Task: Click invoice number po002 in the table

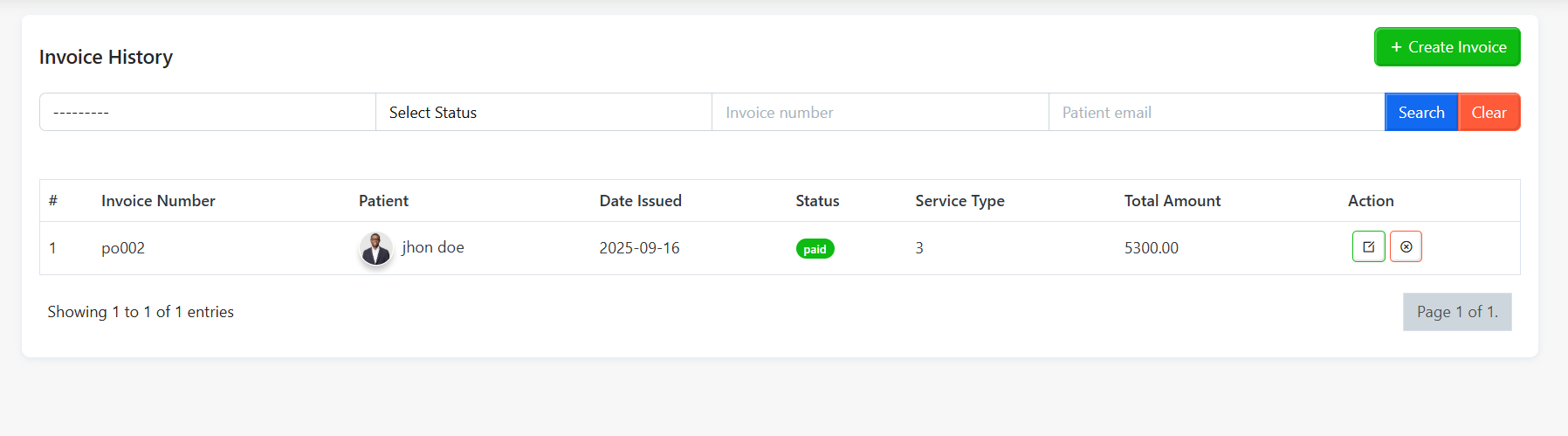Action: (x=123, y=248)
